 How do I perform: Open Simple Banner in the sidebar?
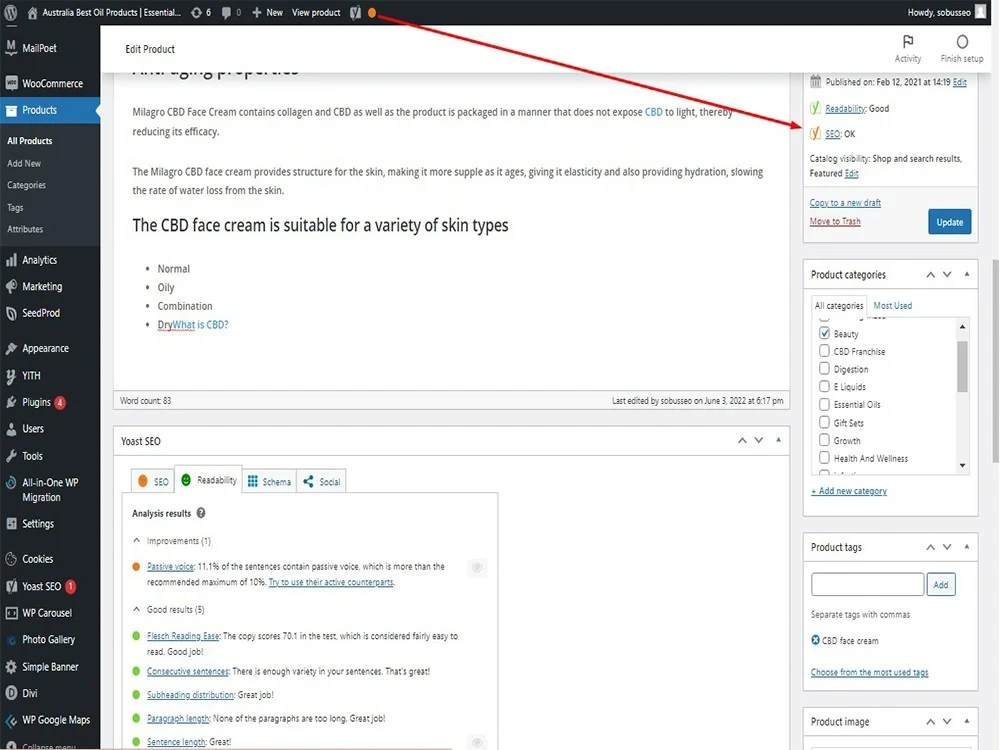tap(50, 666)
